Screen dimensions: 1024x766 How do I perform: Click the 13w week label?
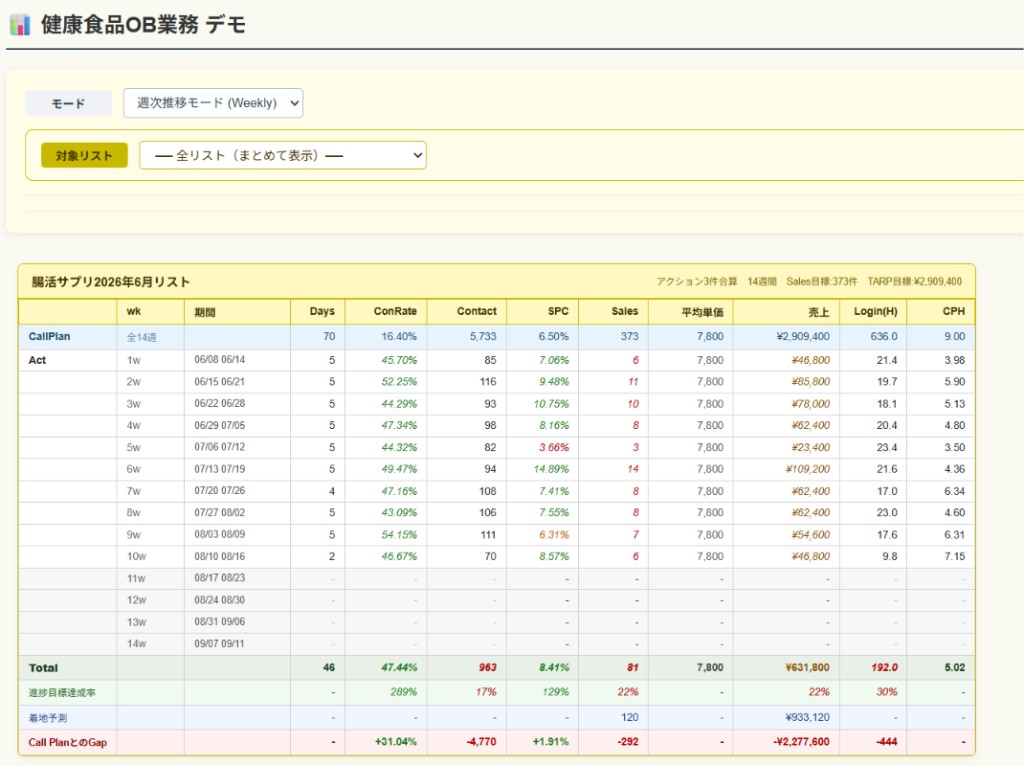[x=136, y=622]
